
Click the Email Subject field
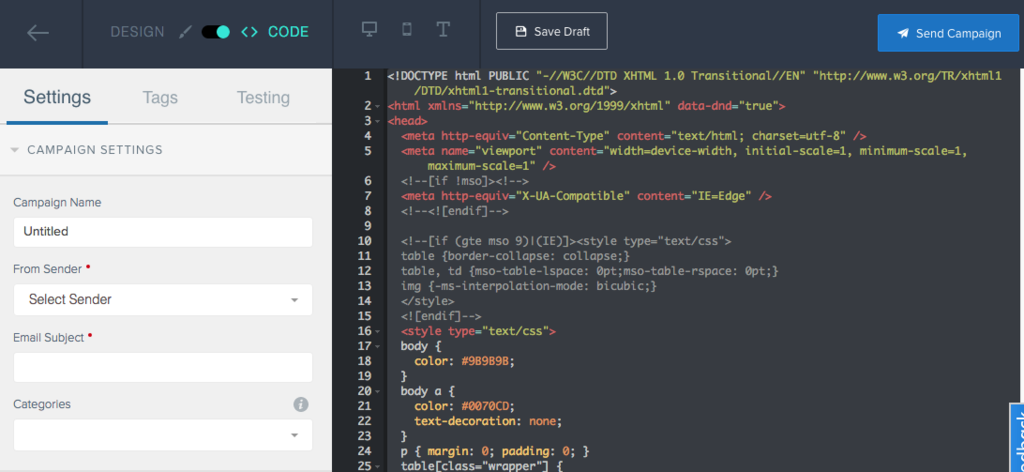[163, 368]
